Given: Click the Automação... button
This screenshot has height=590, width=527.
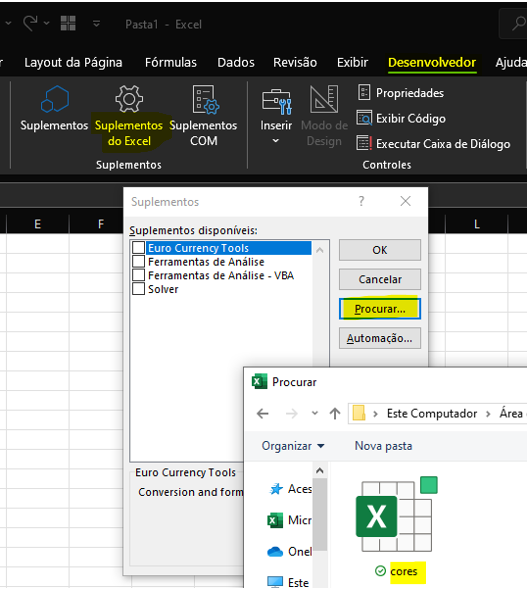Looking at the screenshot, I should coord(380,338).
